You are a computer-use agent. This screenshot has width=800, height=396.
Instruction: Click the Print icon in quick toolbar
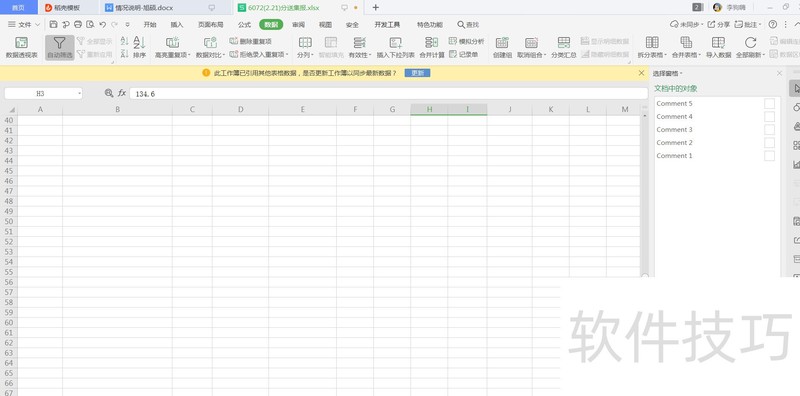pyautogui.click(x=78, y=24)
